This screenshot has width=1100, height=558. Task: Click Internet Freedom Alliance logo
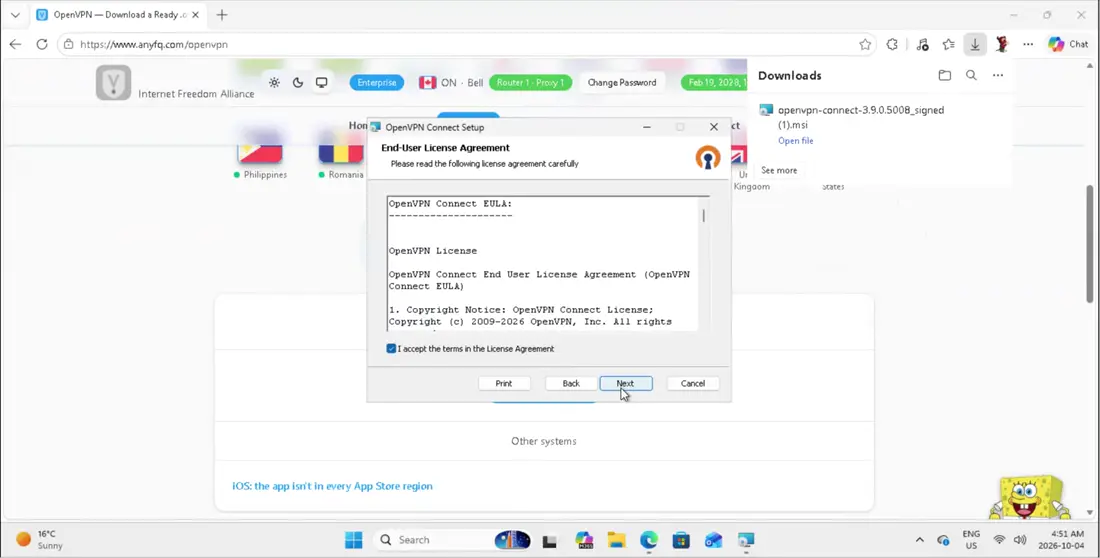click(114, 83)
